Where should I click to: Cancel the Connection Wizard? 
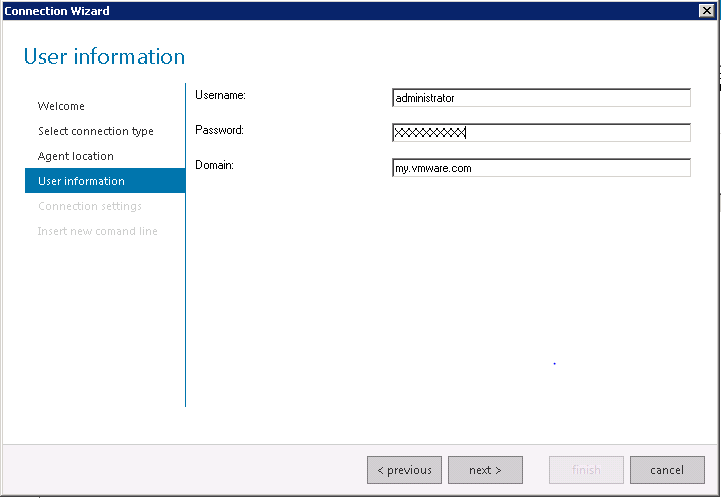(667, 470)
